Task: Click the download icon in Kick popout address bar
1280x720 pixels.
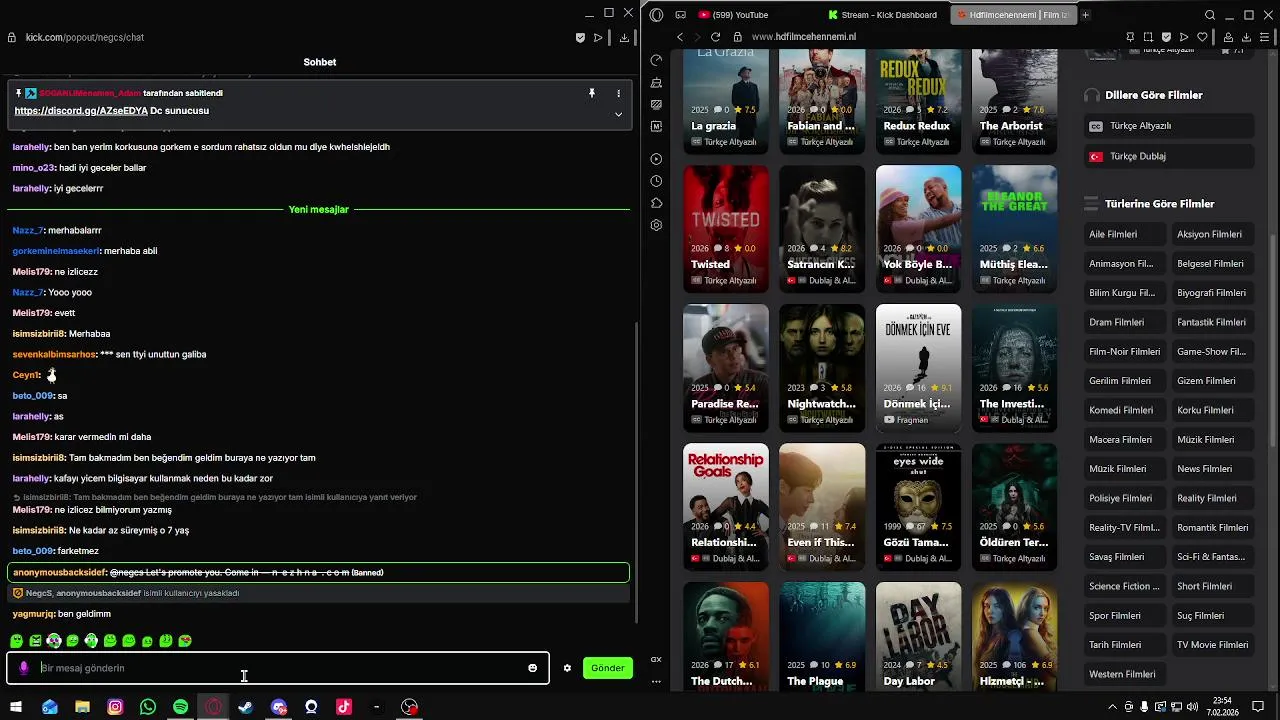Action: (x=624, y=37)
